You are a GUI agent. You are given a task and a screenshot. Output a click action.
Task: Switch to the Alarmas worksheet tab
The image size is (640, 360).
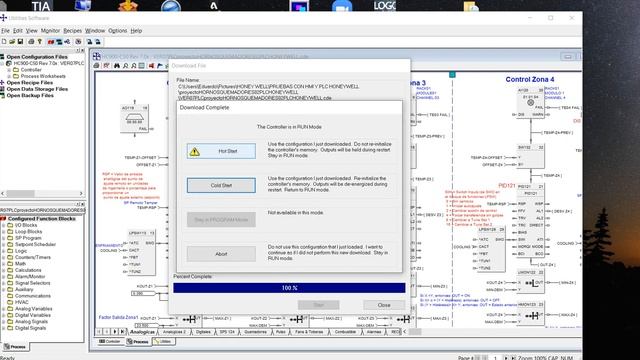[374, 332]
